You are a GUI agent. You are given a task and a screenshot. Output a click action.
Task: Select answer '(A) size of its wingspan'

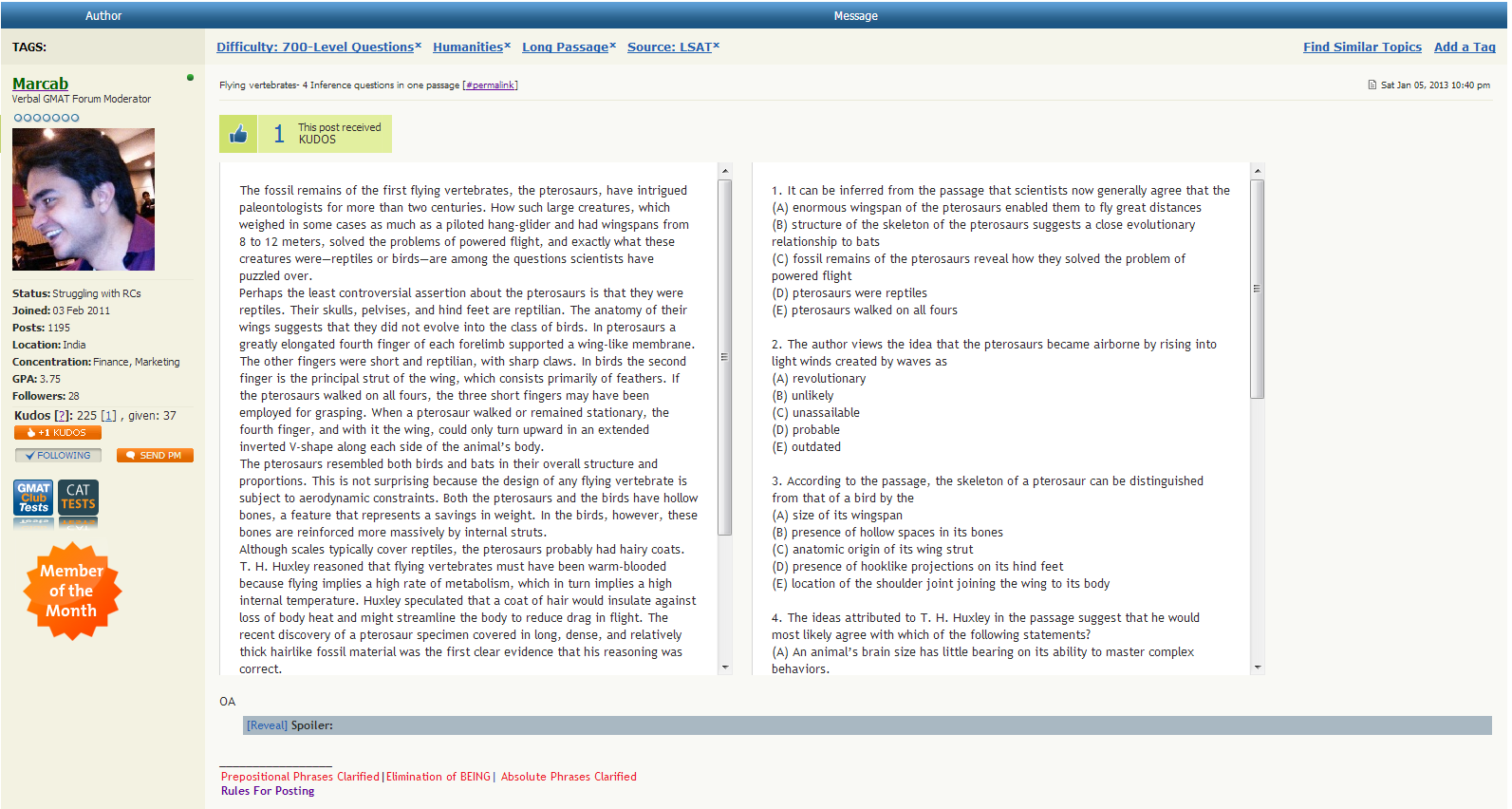click(x=837, y=516)
